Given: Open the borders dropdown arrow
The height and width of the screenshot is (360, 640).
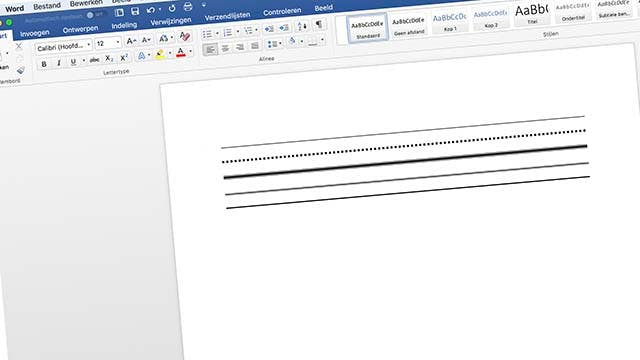Looking at the screenshot, I should point(322,40).
